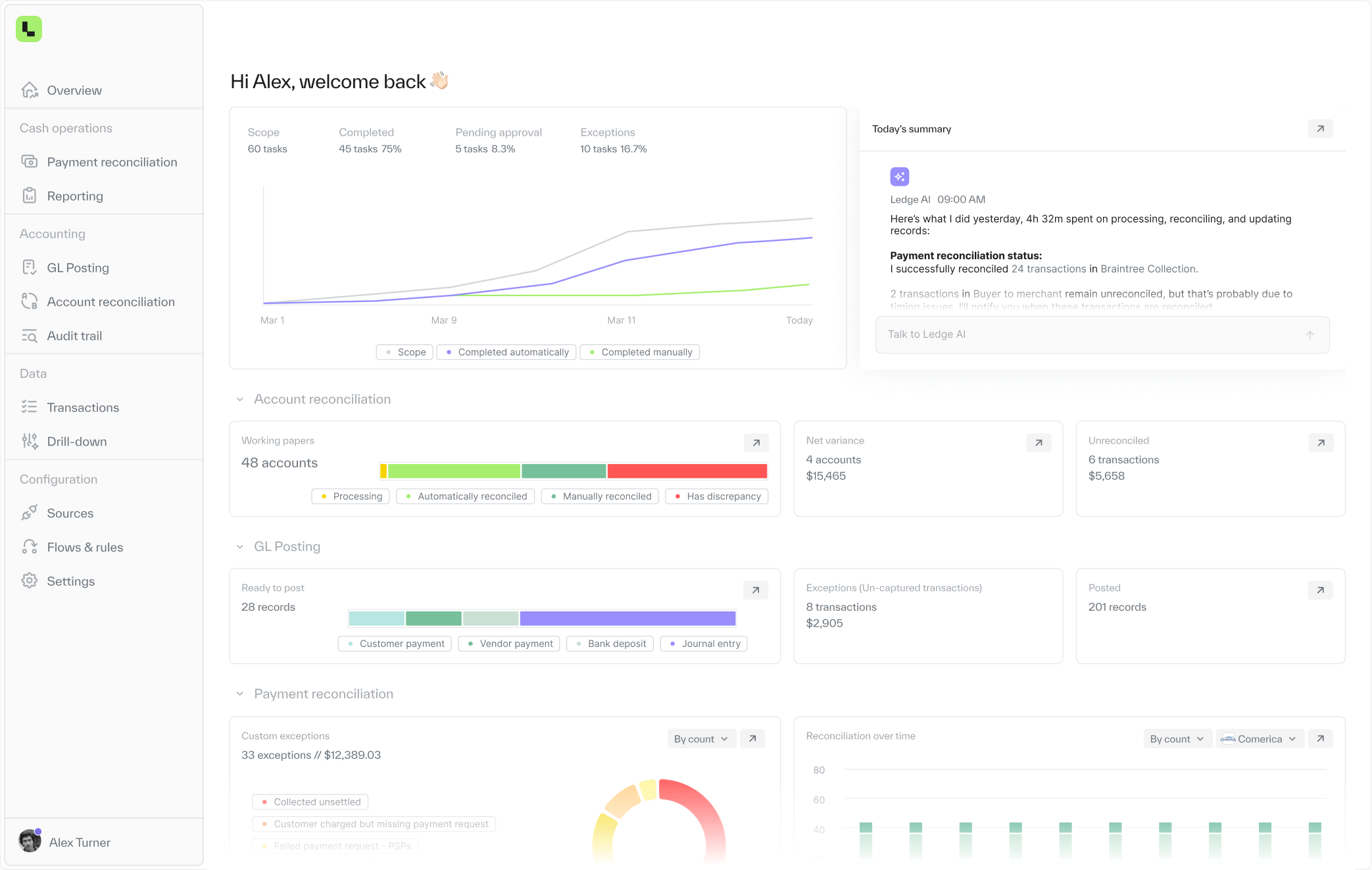This screenshot has height=870, width=1372.
Task: Click red Has discrepancy bar segment
Action: click(x=687, y=471)
